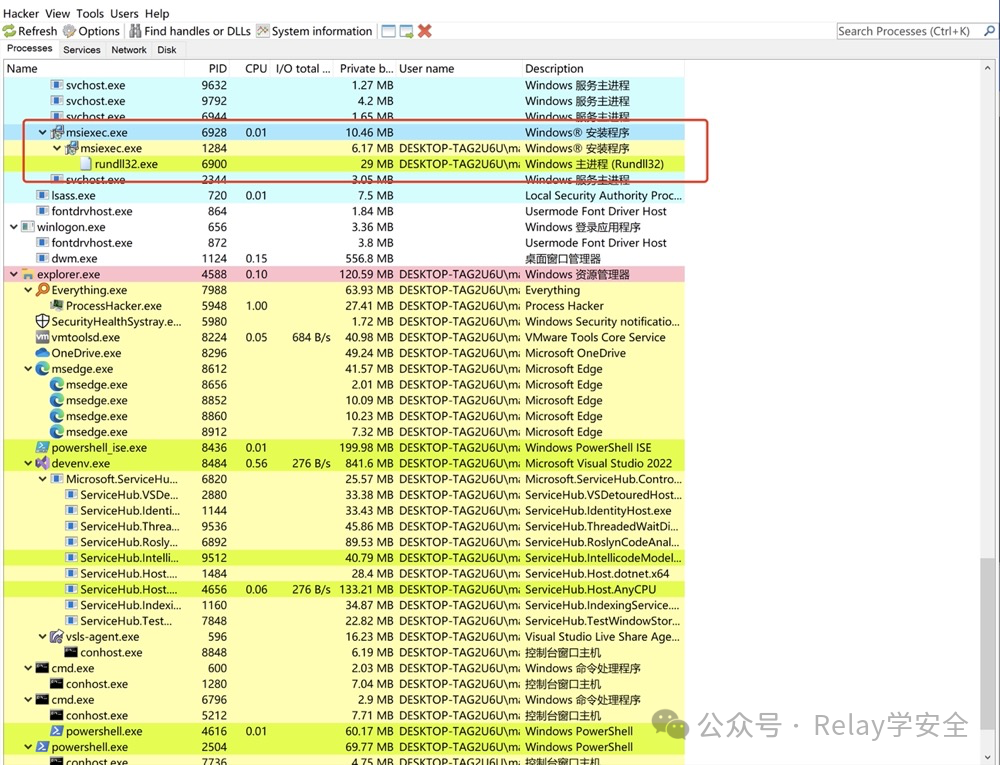Screen dimensions: 1000x765
Task: Open the Users menu
Action: (124, 13)
